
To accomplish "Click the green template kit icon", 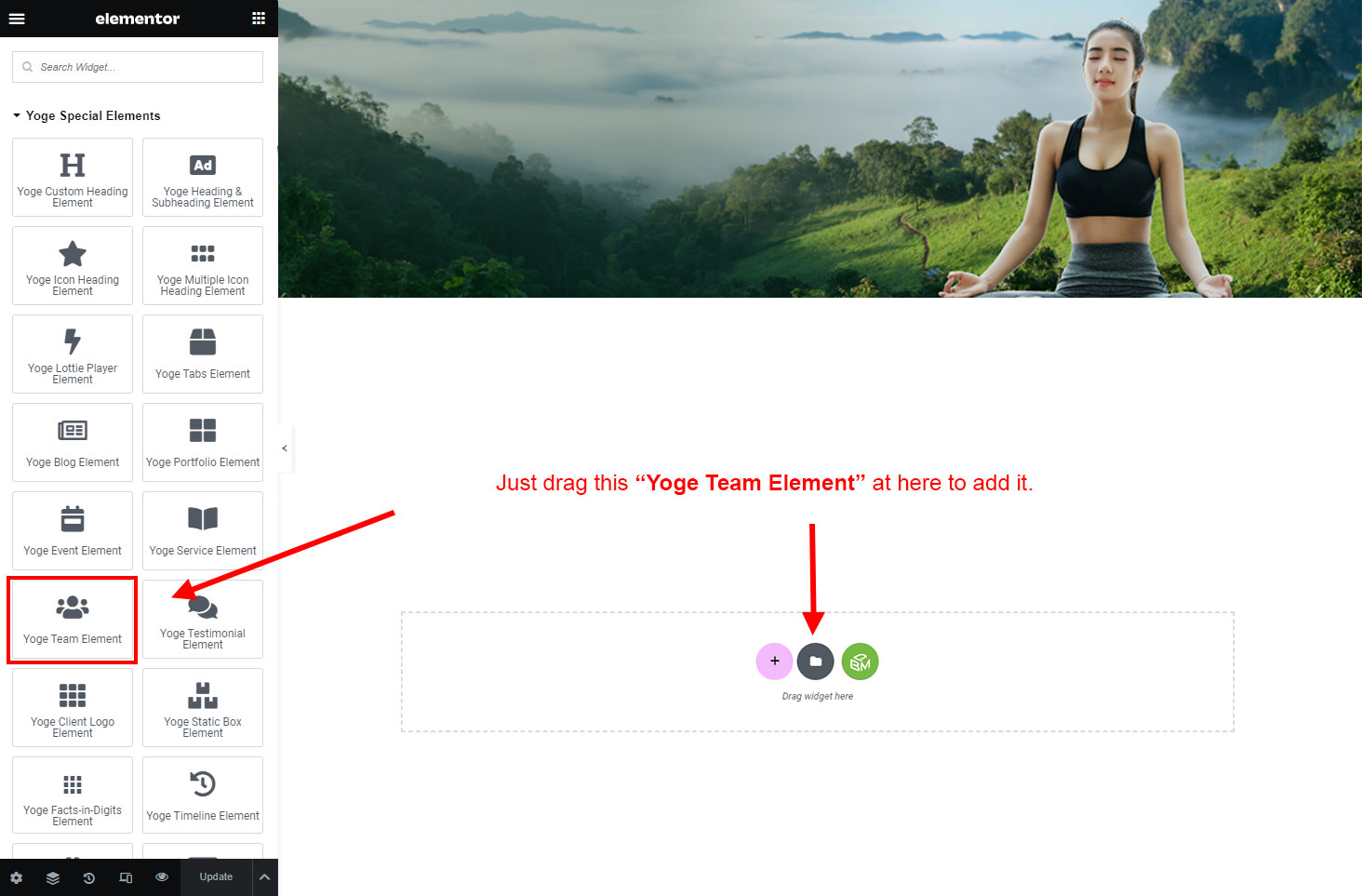I will click(x=861, y=662).
